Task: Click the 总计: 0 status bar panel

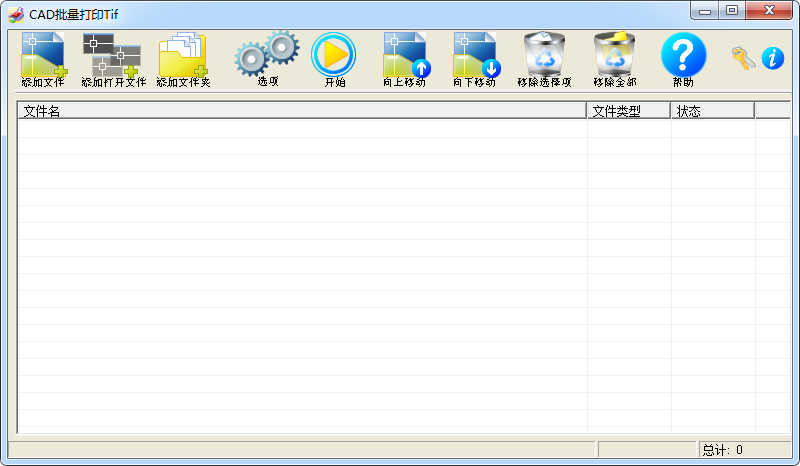Action: (x=743, y=450)
